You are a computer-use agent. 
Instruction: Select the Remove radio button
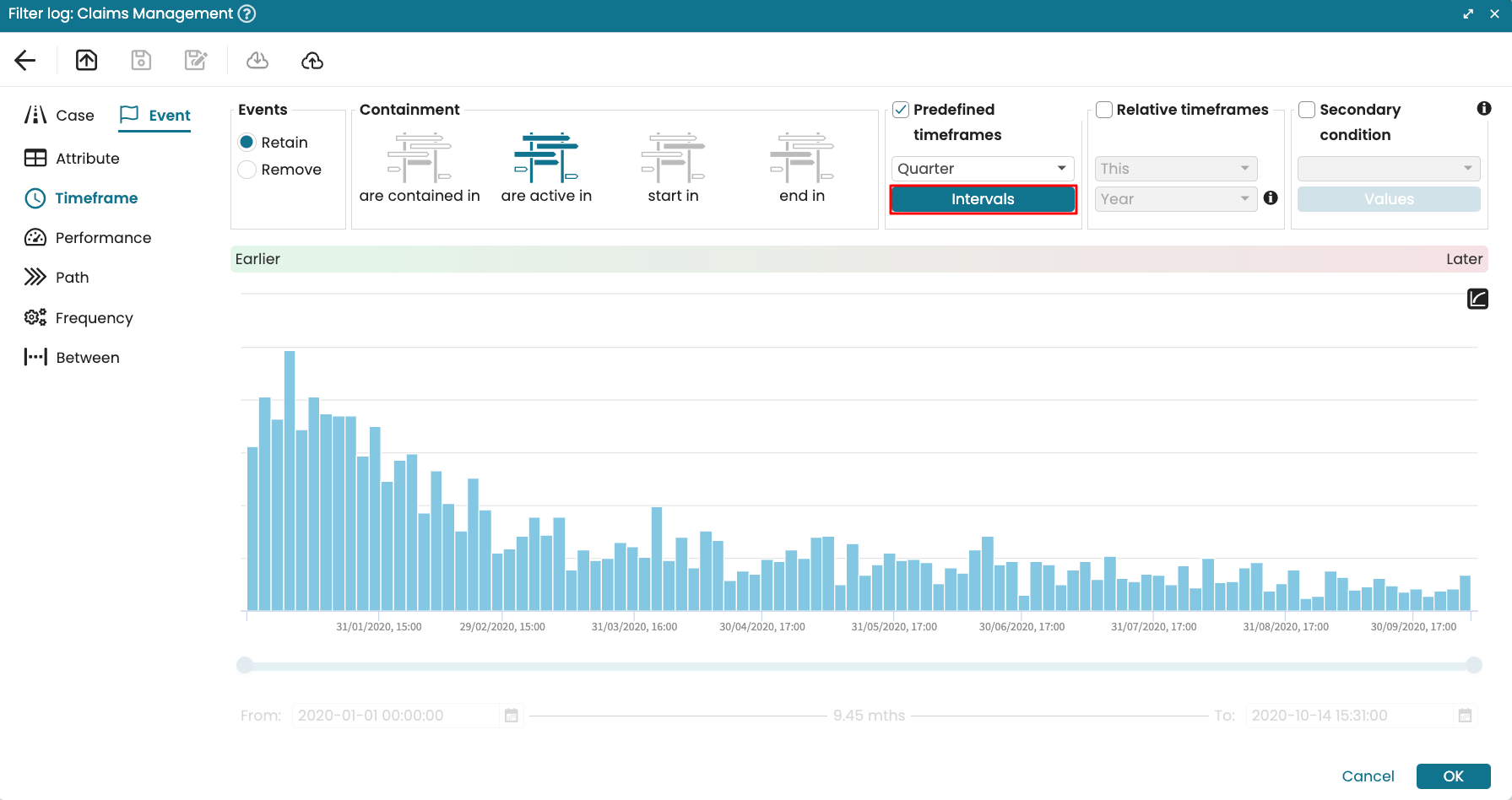pyautogui.click(x=247, y=170)
